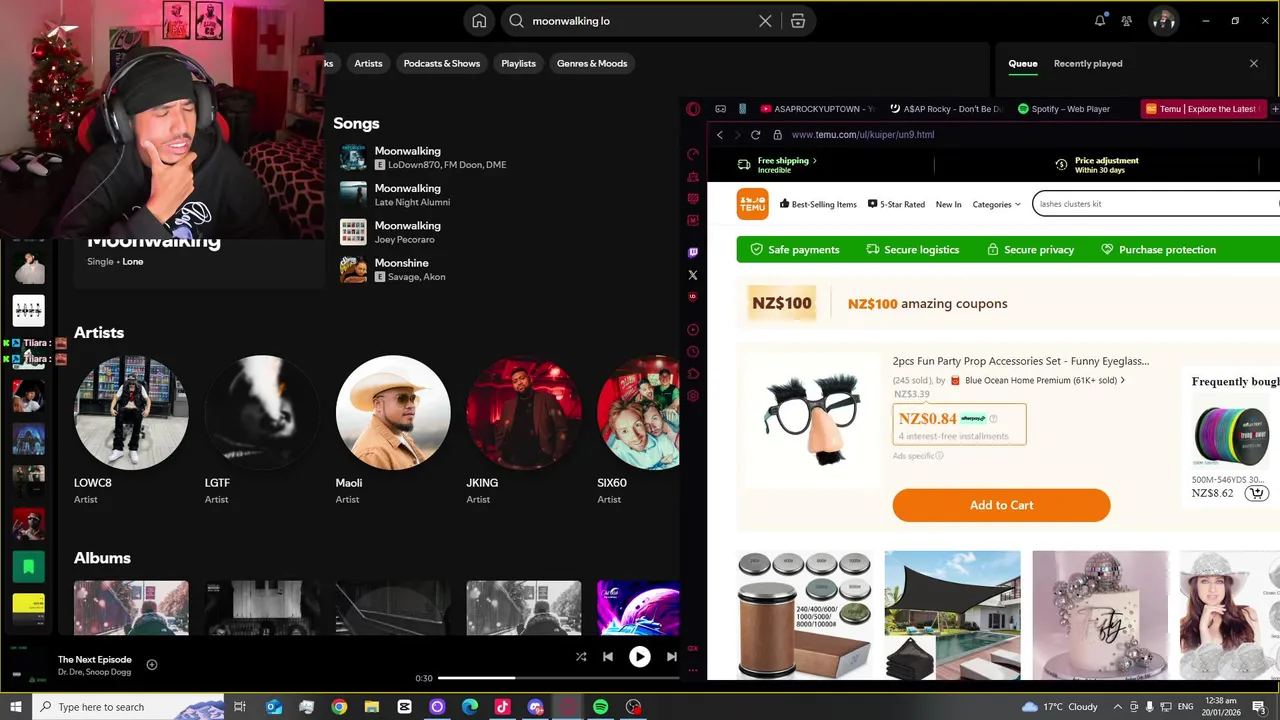Viewport: 1280px width, 720px height.
Task: Open New In on Temu
Action: tap(948, 204)
